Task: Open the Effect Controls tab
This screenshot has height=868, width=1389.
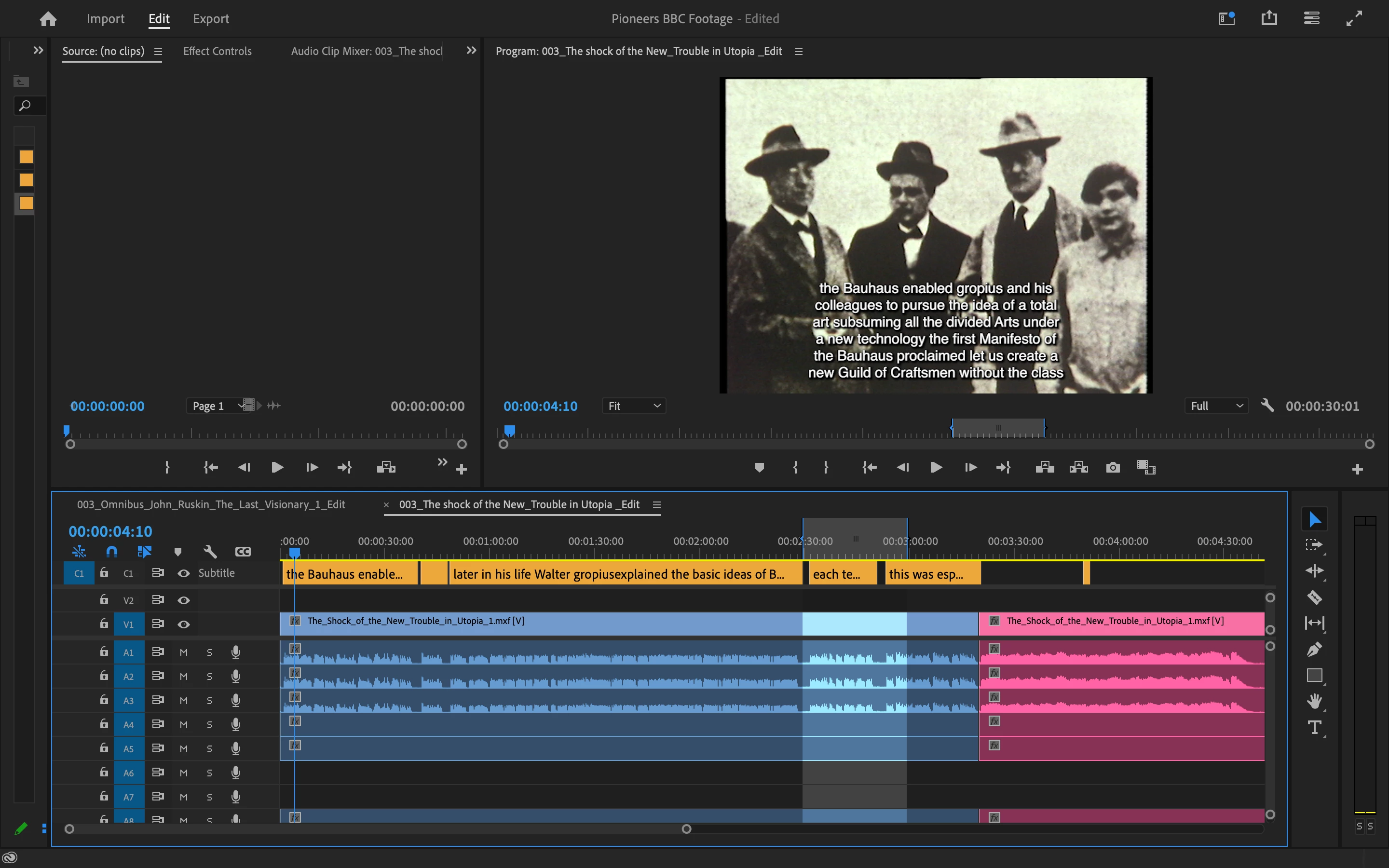Action: click(x=217, y=51)
